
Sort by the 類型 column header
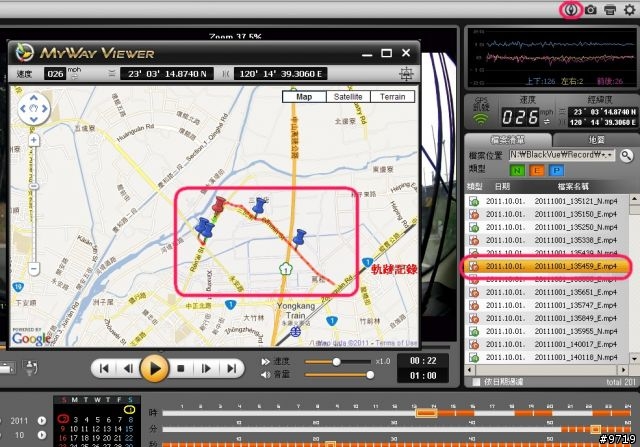(x=474, y=187)
